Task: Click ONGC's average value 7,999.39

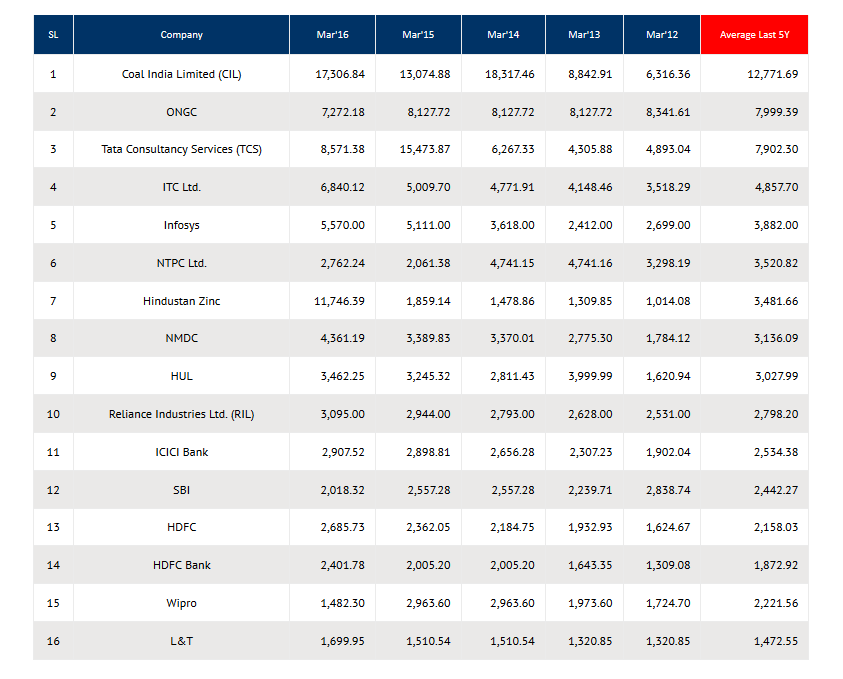Action: pos(776,112)
